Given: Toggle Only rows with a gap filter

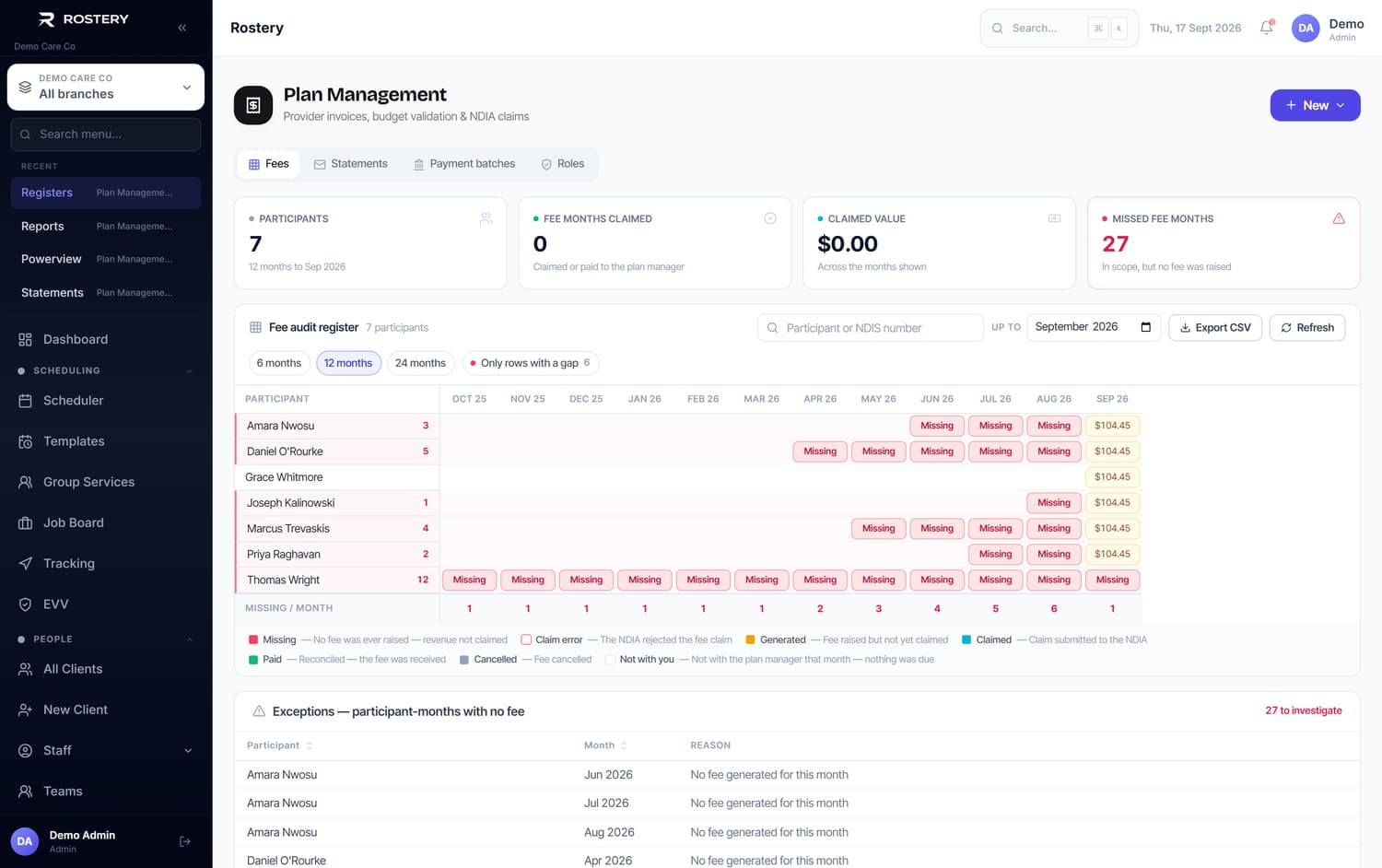Looking at the screenshot, I should pyautogui.click(x=531, y=363).
